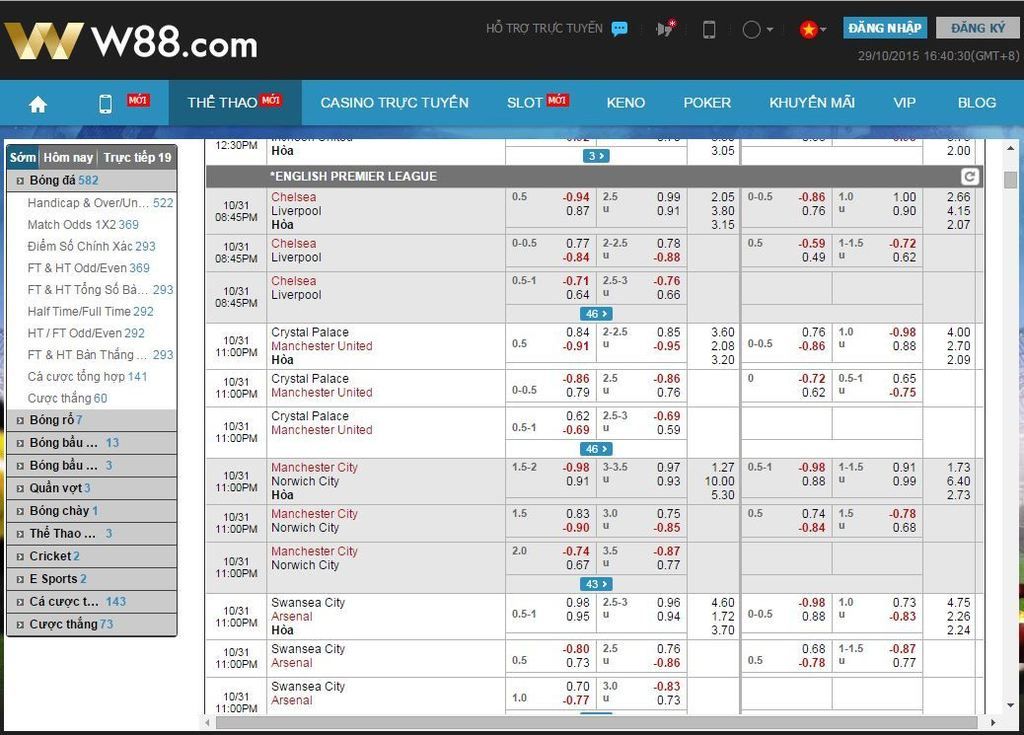Click the vertical scrollbar down arrow
Viewport: 1024px width, 735px height.
point(1010,706)
